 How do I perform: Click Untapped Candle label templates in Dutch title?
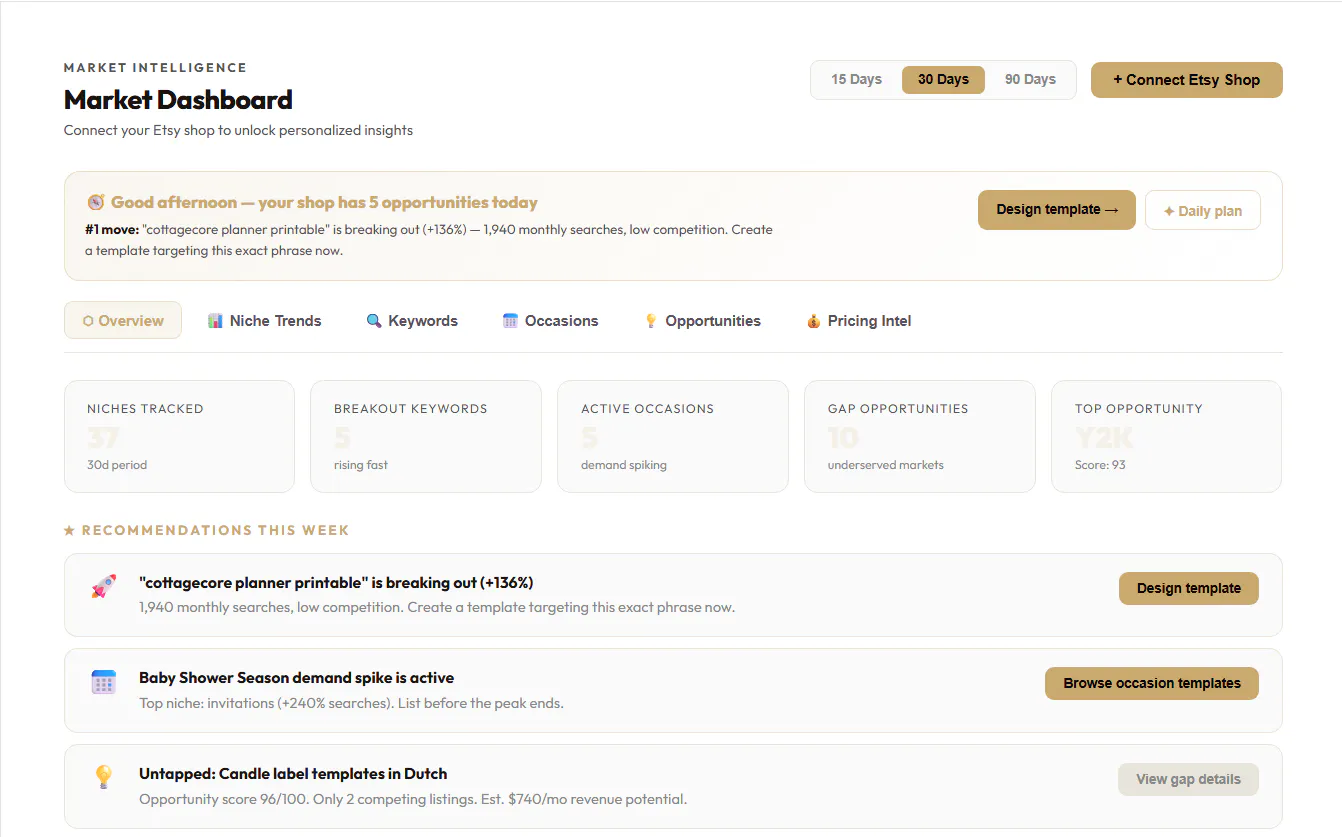(x=293, y=774)
